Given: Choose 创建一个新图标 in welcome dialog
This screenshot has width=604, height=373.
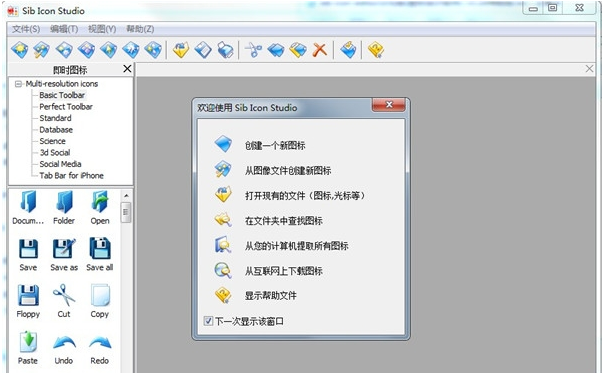Looking at the screenshot, I should [x=275, y=145].
